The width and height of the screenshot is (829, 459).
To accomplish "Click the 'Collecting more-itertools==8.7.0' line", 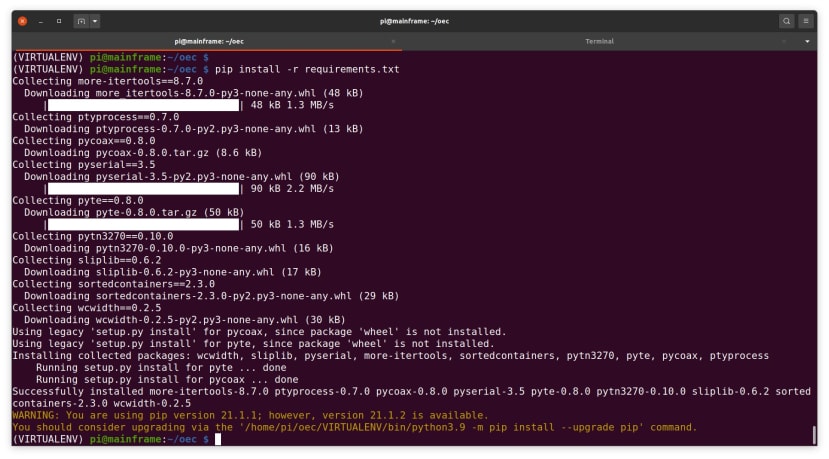I will tap(108, 81).
